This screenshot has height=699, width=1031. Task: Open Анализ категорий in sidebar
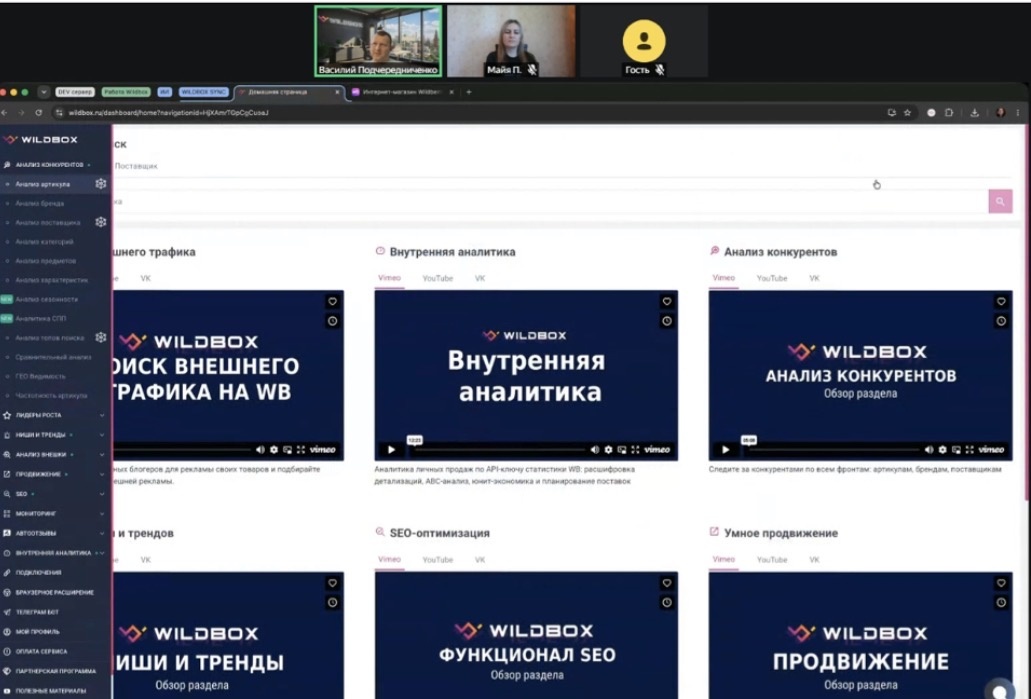(x=44, y=242)
